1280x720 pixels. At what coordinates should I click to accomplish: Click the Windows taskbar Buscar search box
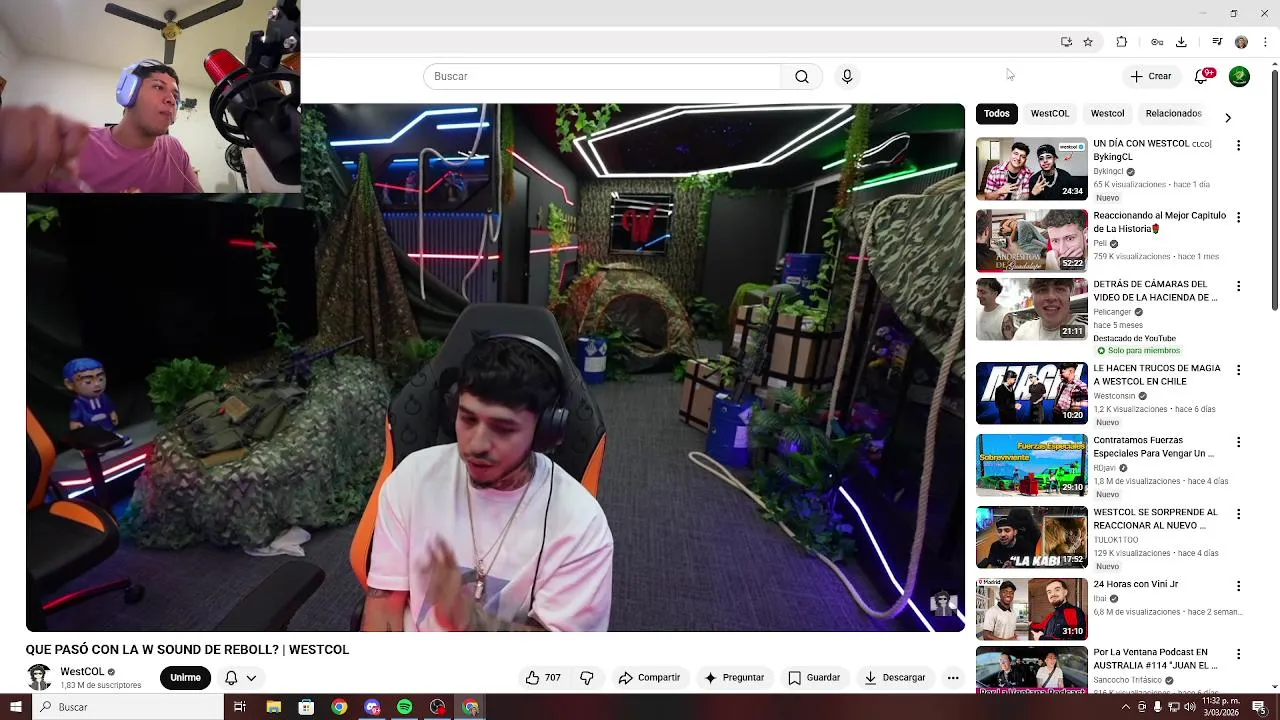[128, 707]
